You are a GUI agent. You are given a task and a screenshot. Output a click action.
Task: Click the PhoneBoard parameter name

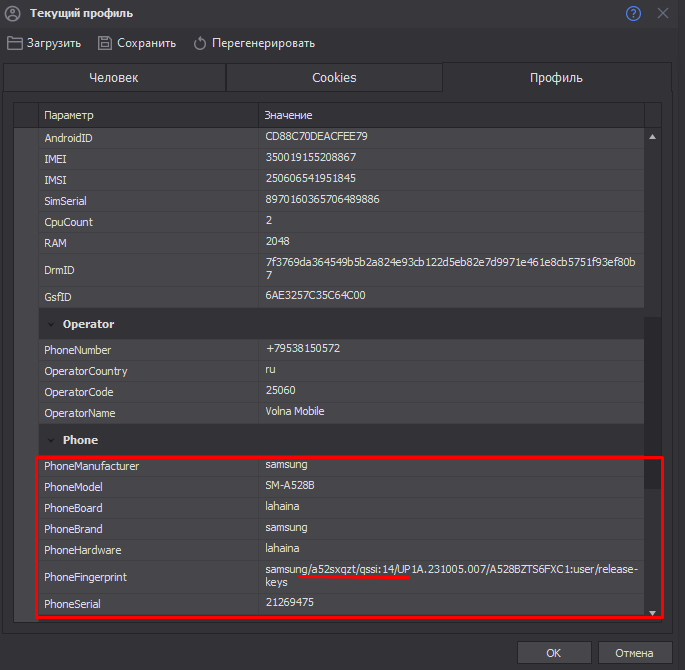[73, 508]
